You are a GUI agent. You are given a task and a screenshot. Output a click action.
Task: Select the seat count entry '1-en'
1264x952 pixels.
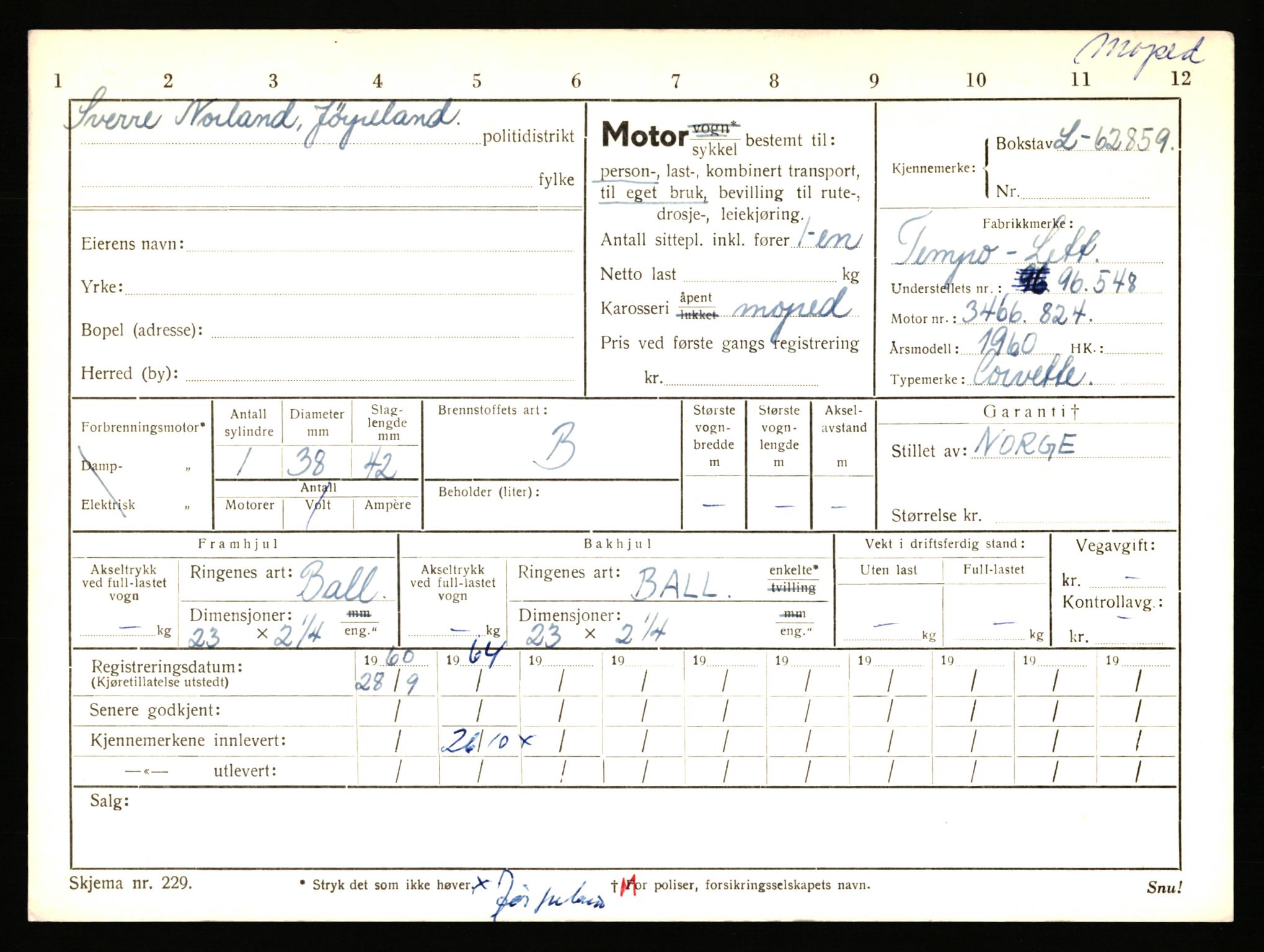[x=829, y=239]
